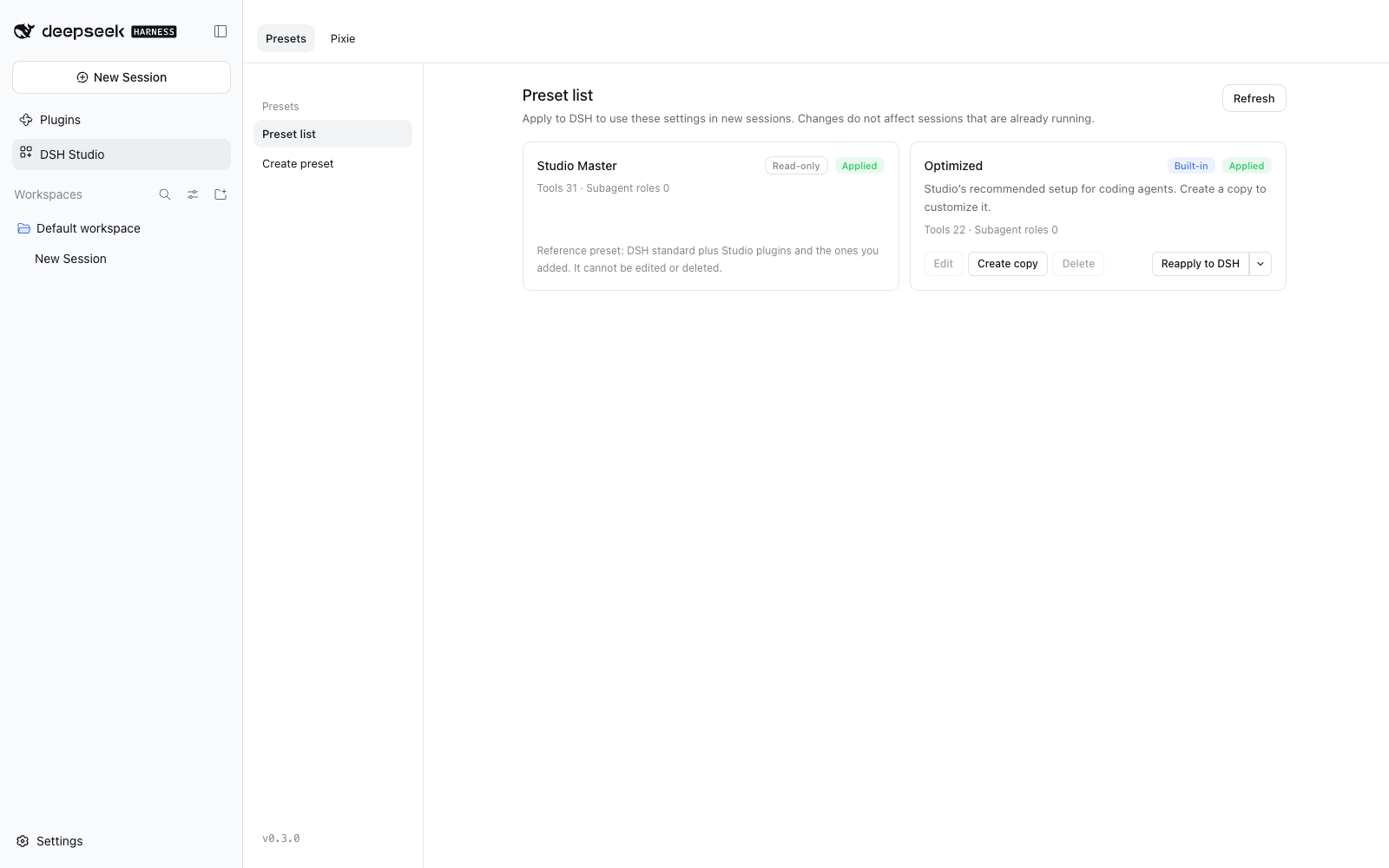Click the DeepSeek whale logo
The width and height of the screenshot is (1389, 868).
24,31
